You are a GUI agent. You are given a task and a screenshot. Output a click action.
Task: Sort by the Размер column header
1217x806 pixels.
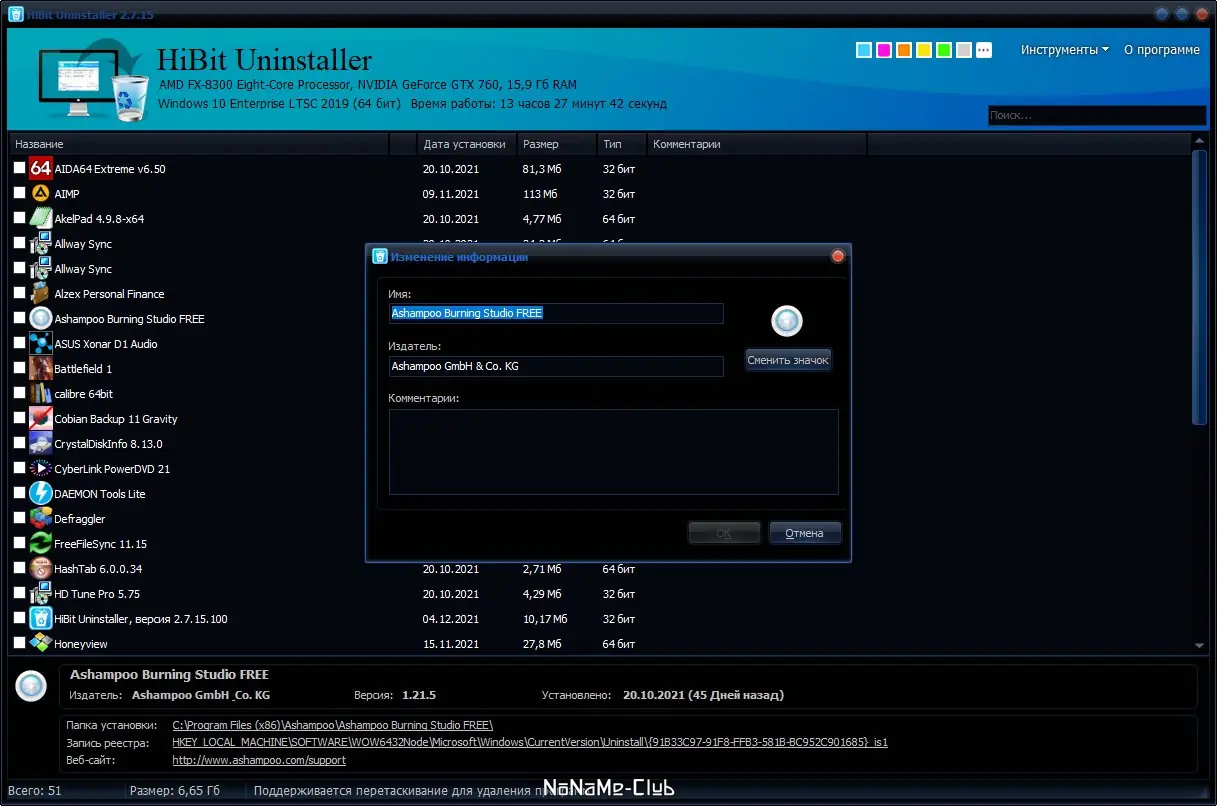point(557,144)
